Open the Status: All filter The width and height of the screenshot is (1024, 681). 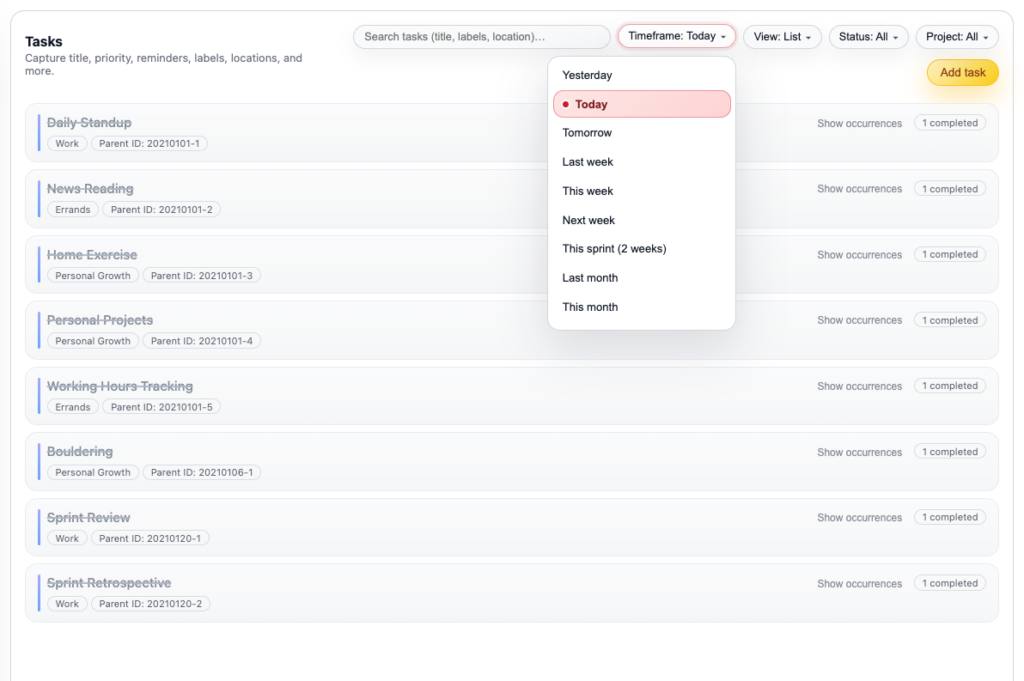coord(868,37)
